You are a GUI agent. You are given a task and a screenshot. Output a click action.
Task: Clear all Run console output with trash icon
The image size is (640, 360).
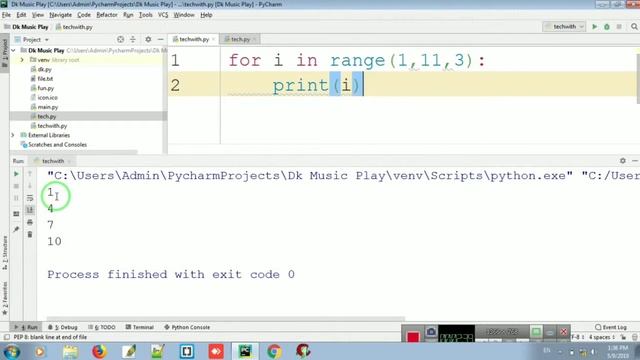tap(30, 235)
